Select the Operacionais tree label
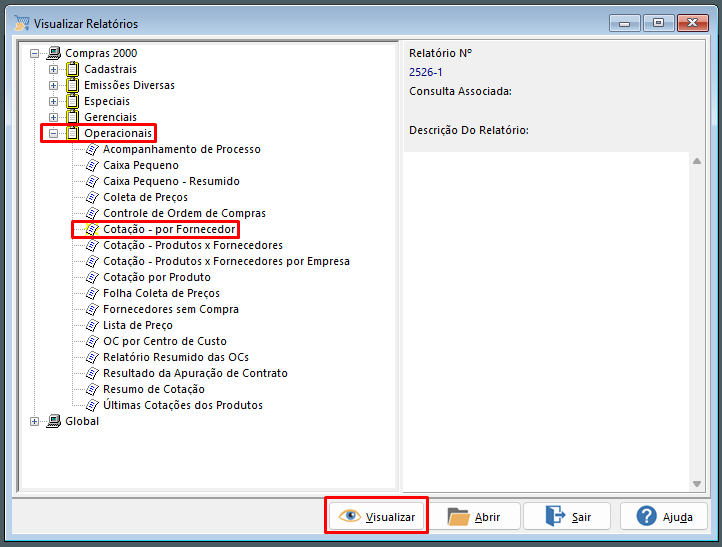 [x=118, y=134]
